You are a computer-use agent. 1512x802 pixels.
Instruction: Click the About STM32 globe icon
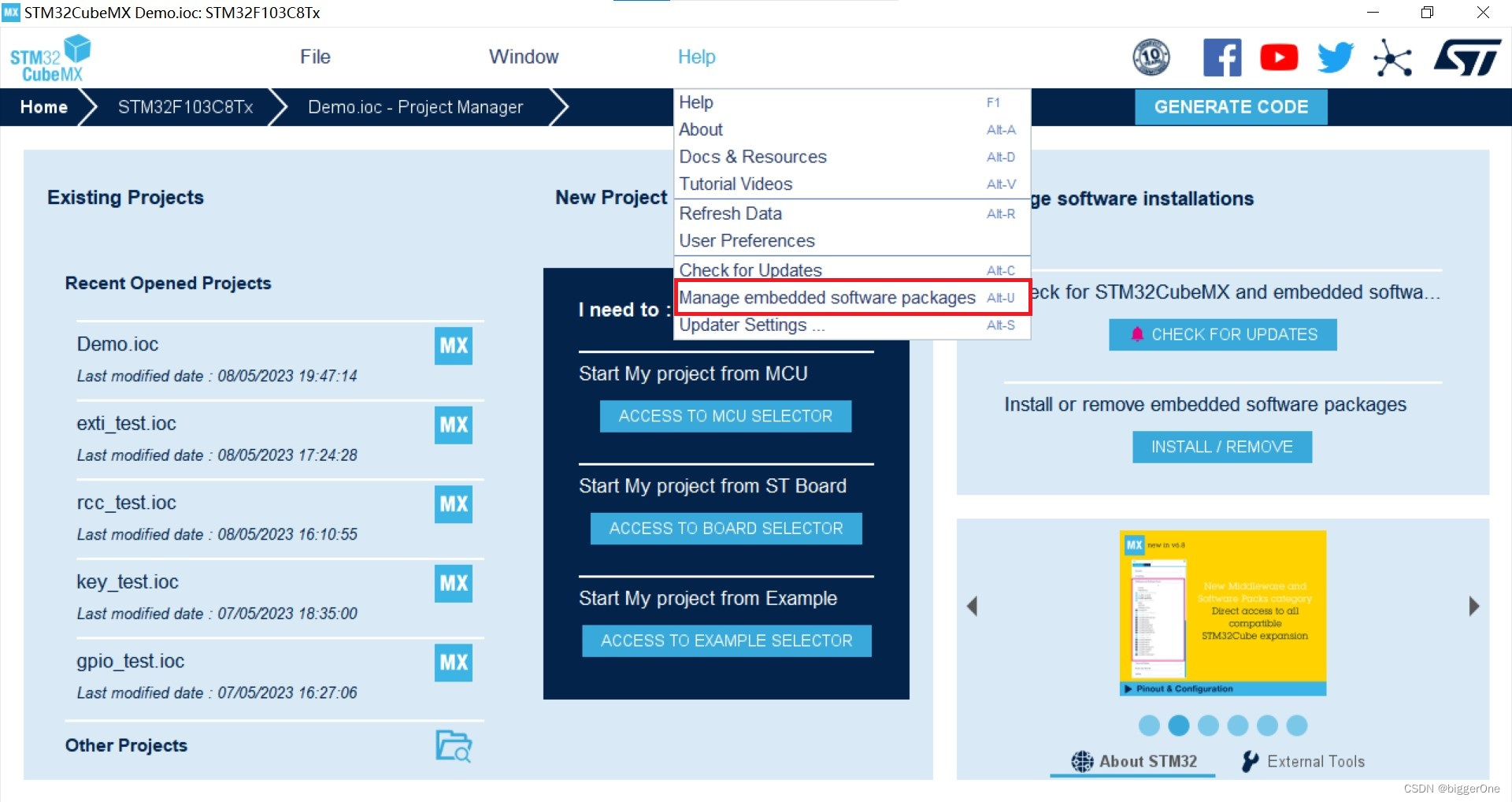point(1082,761)
